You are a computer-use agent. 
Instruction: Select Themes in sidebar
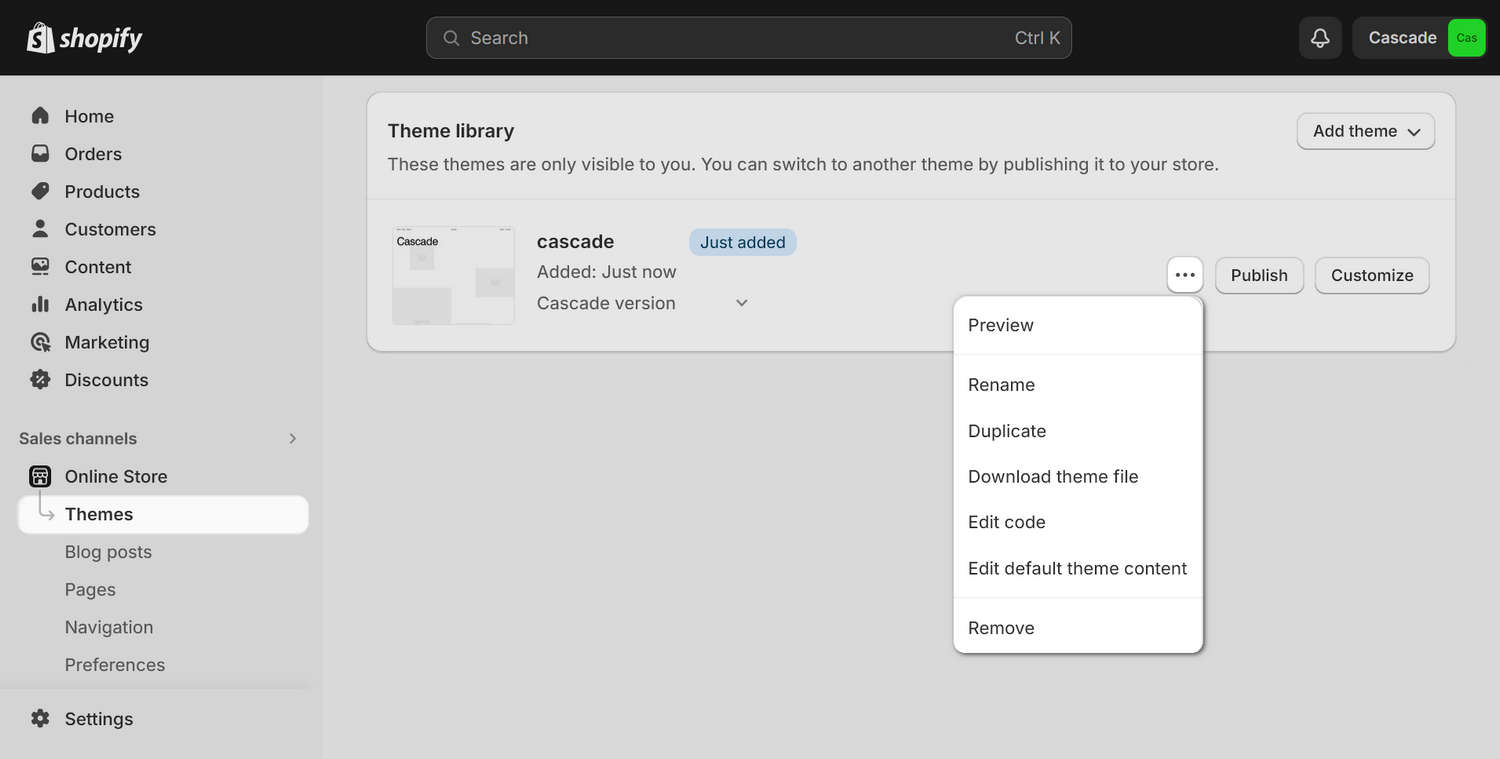click(163, 514)
